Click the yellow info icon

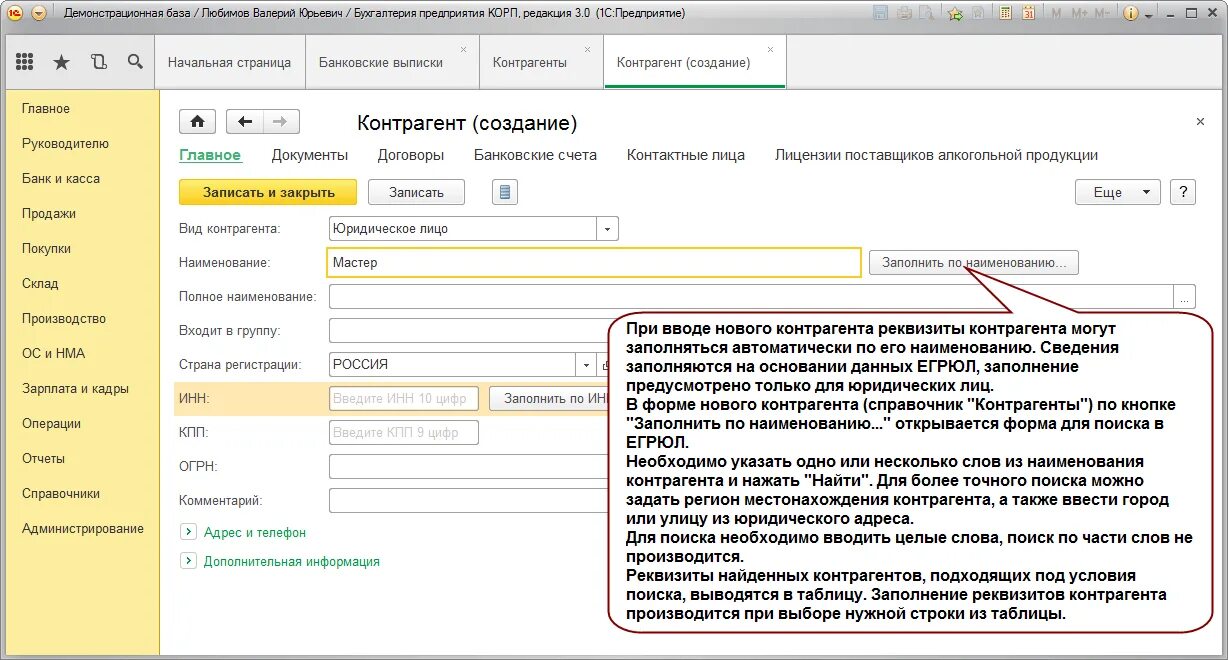point(1132,14)
